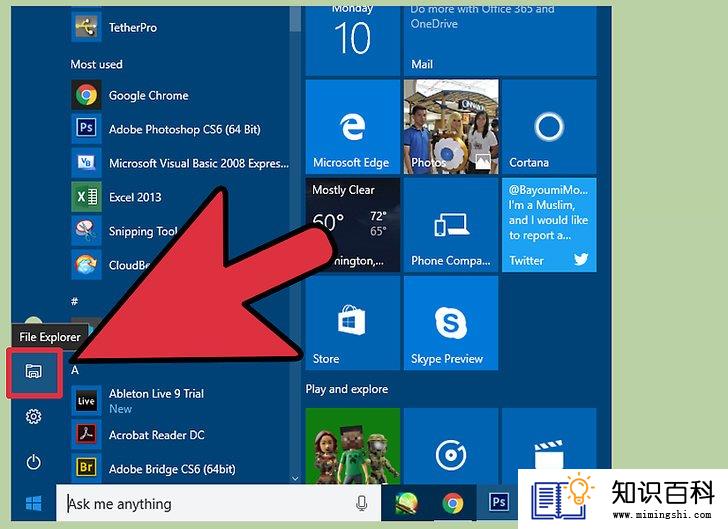Launch Excel 2013
Viewport: 728px width, 529px height.
coord(179,197)
